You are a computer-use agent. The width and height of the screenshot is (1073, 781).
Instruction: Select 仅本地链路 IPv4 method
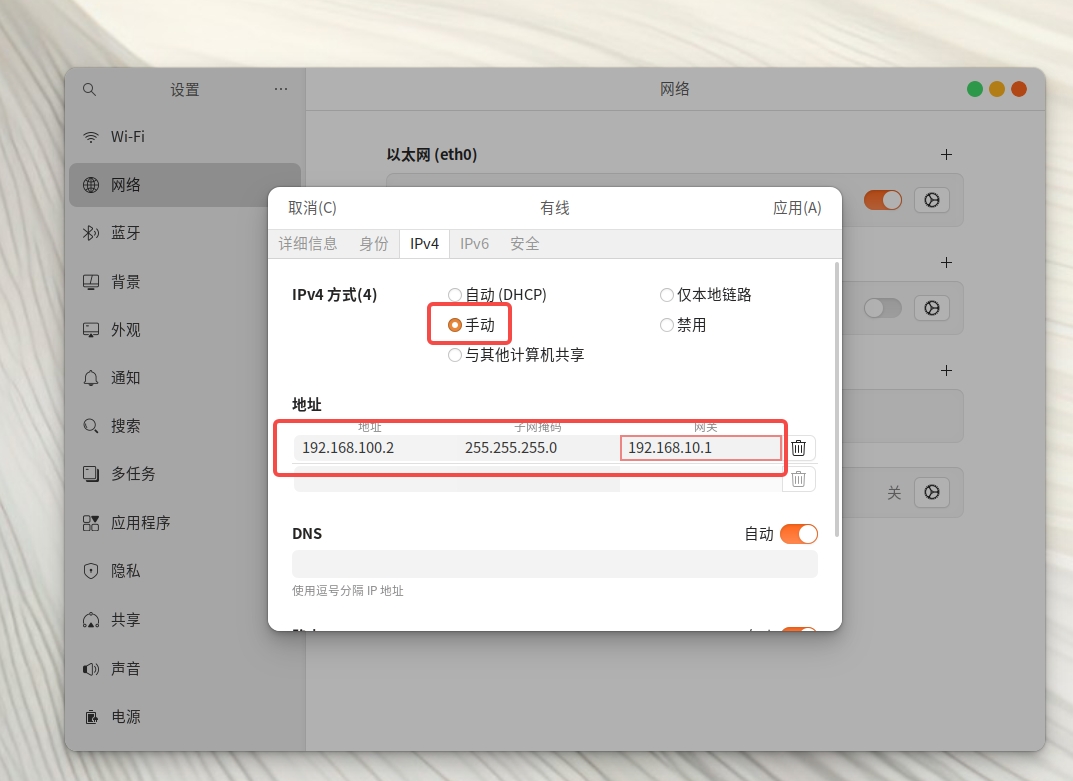706,295
